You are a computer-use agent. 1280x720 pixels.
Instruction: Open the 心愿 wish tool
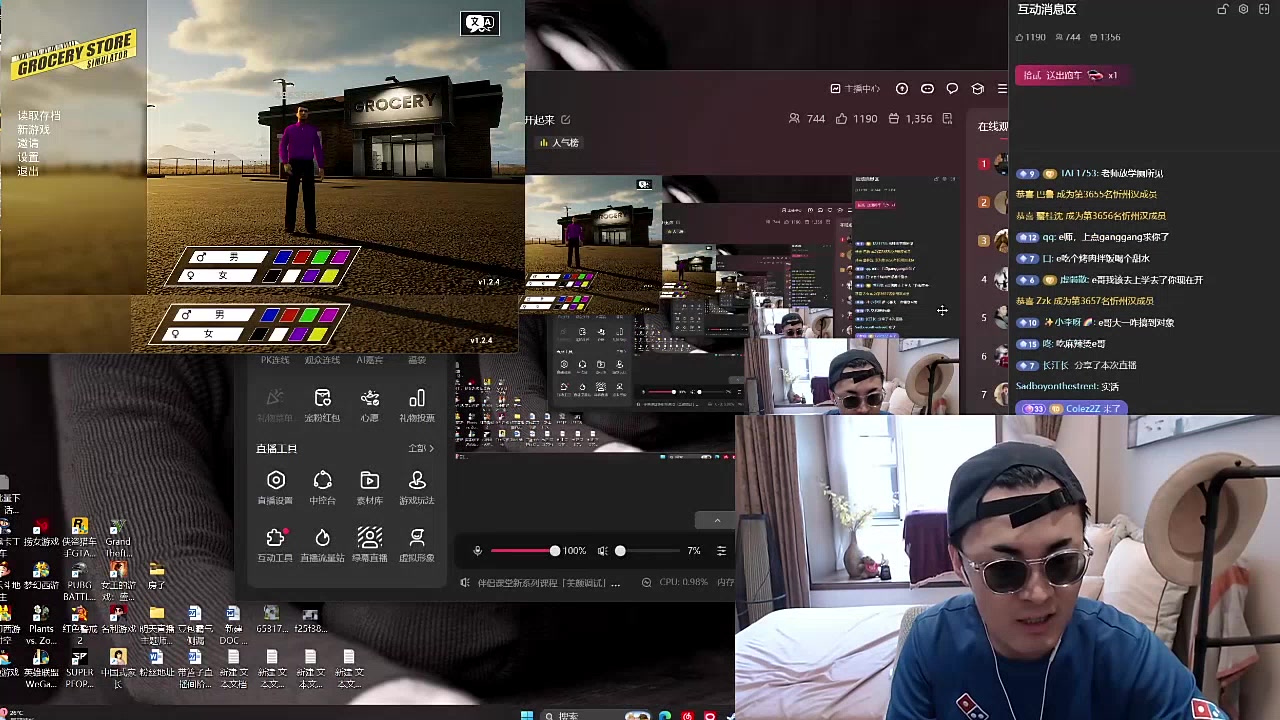pyautogui.click(x=369, y=405)
